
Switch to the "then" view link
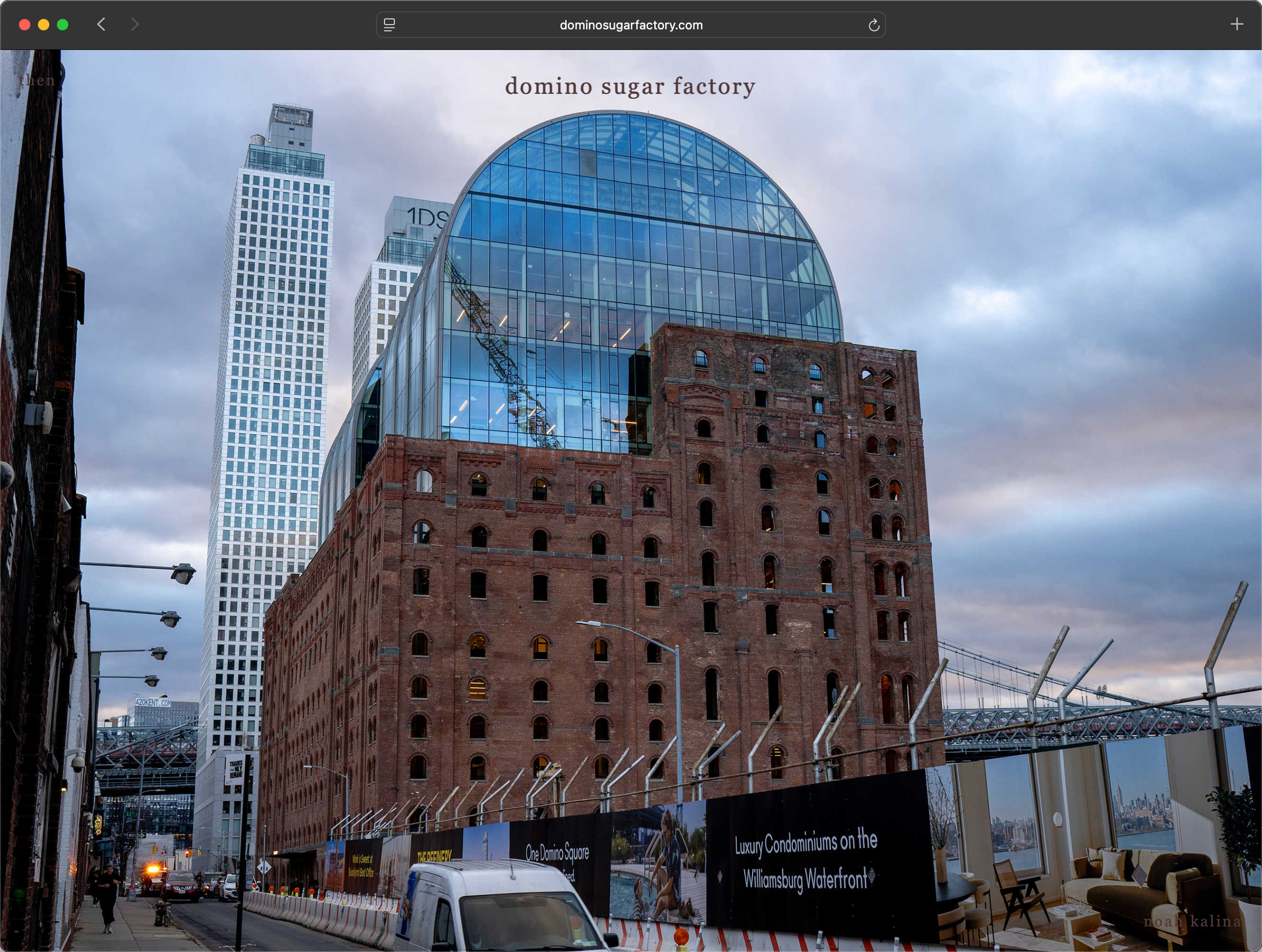37,81
